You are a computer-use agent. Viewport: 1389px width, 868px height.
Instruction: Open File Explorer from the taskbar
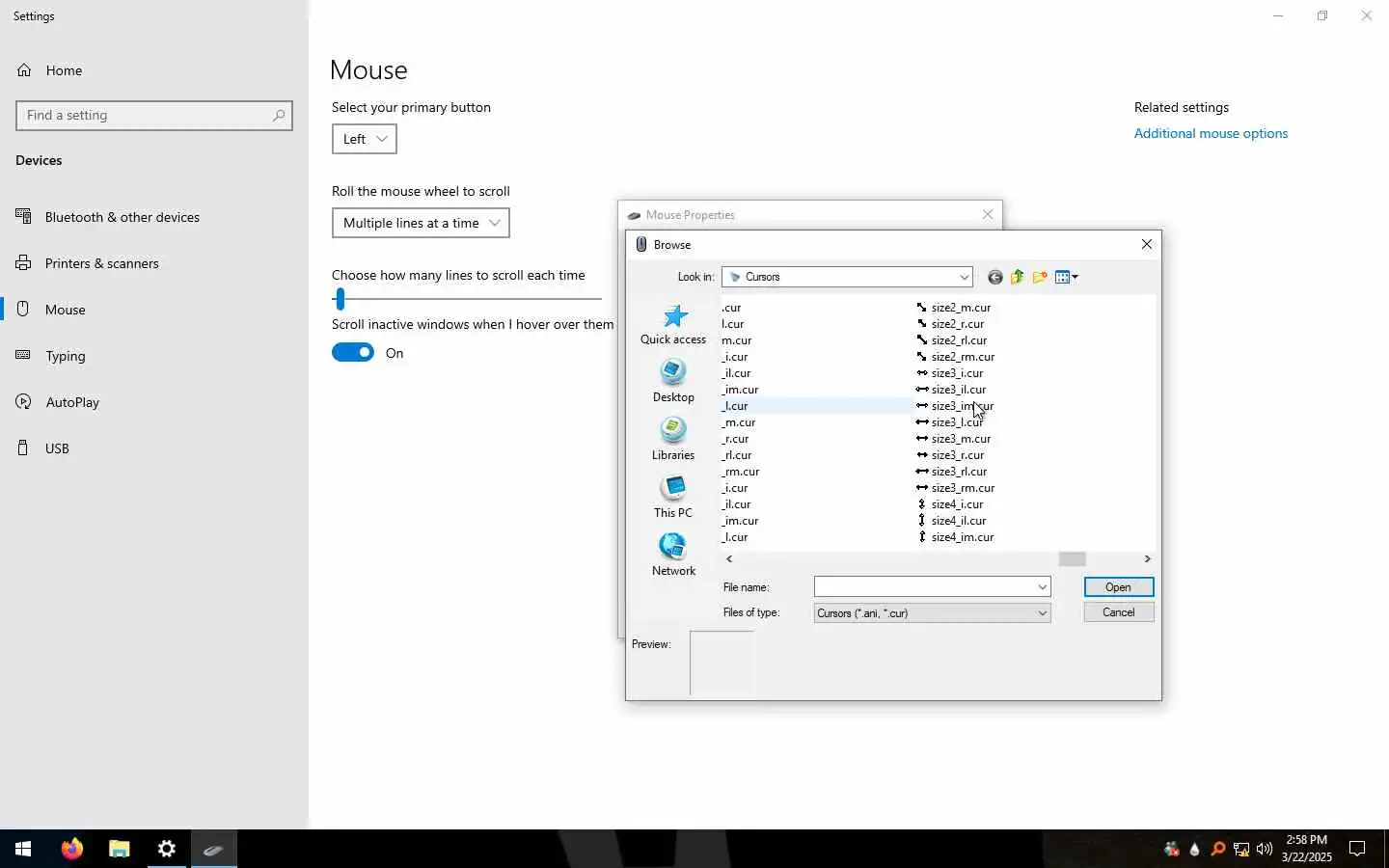(119, 849)
